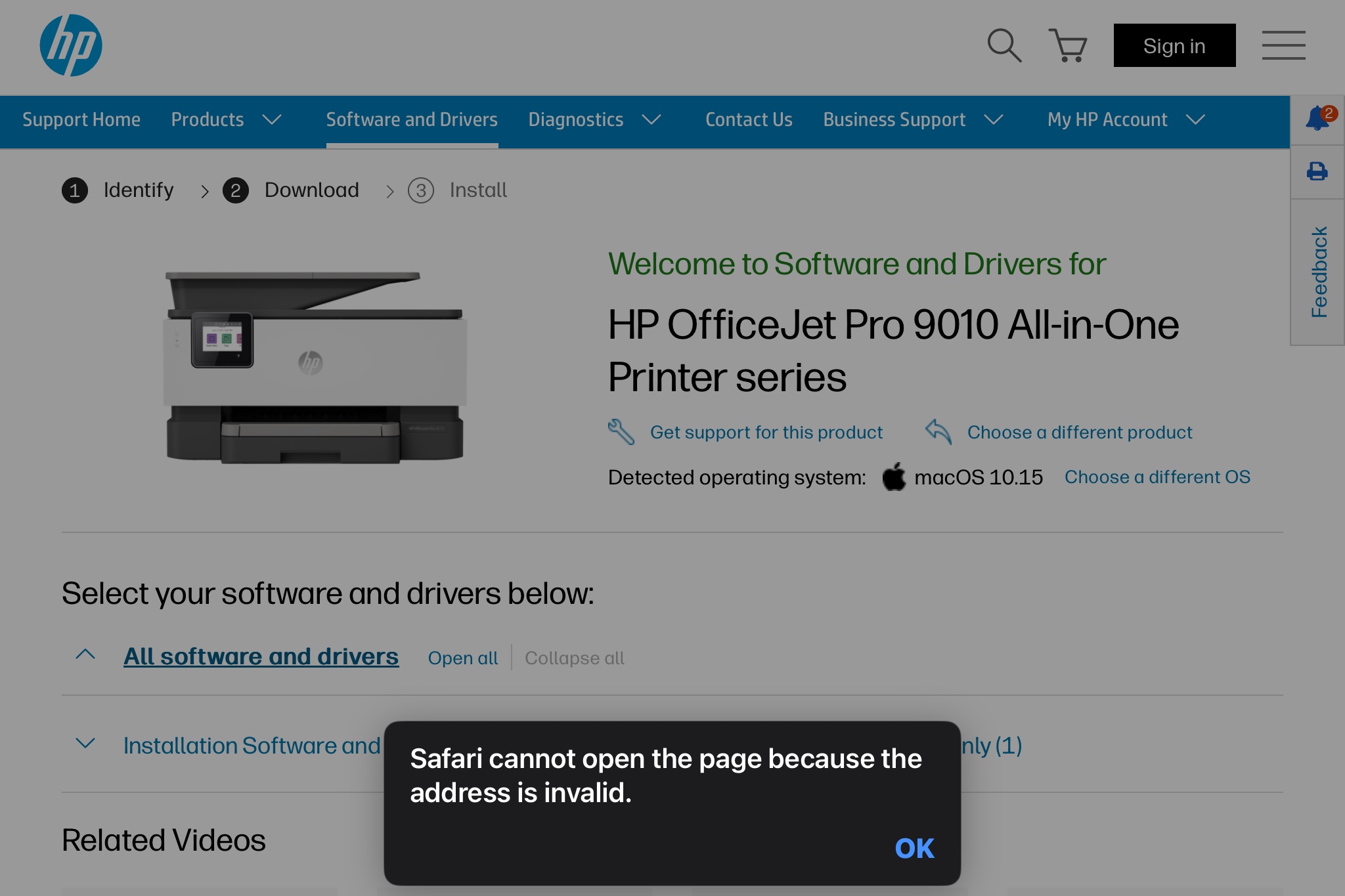This screenshot has width=1345, height=896.
Task: Click Choose a different OS link
Action: [x=1157, y=477]
